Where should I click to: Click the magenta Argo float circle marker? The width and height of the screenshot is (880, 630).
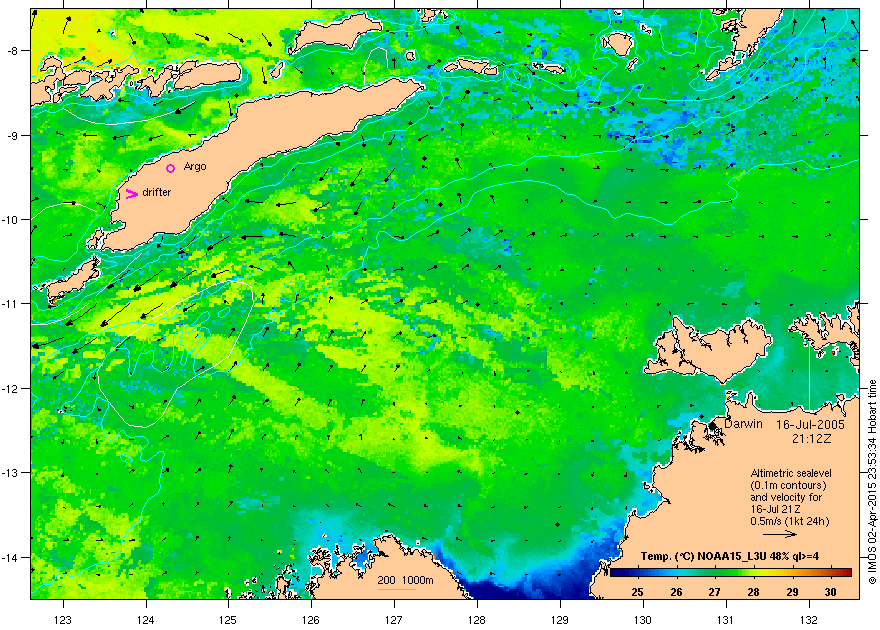pyautogui.click(x=171, y=168)
